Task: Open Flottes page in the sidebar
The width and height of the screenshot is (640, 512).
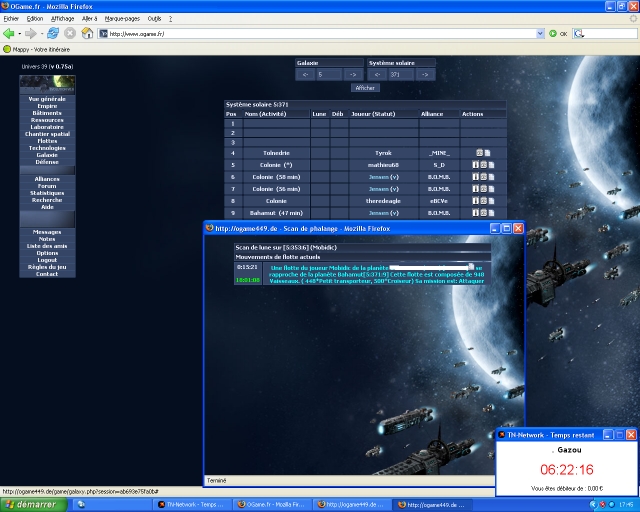Action: tap(47, 141)
